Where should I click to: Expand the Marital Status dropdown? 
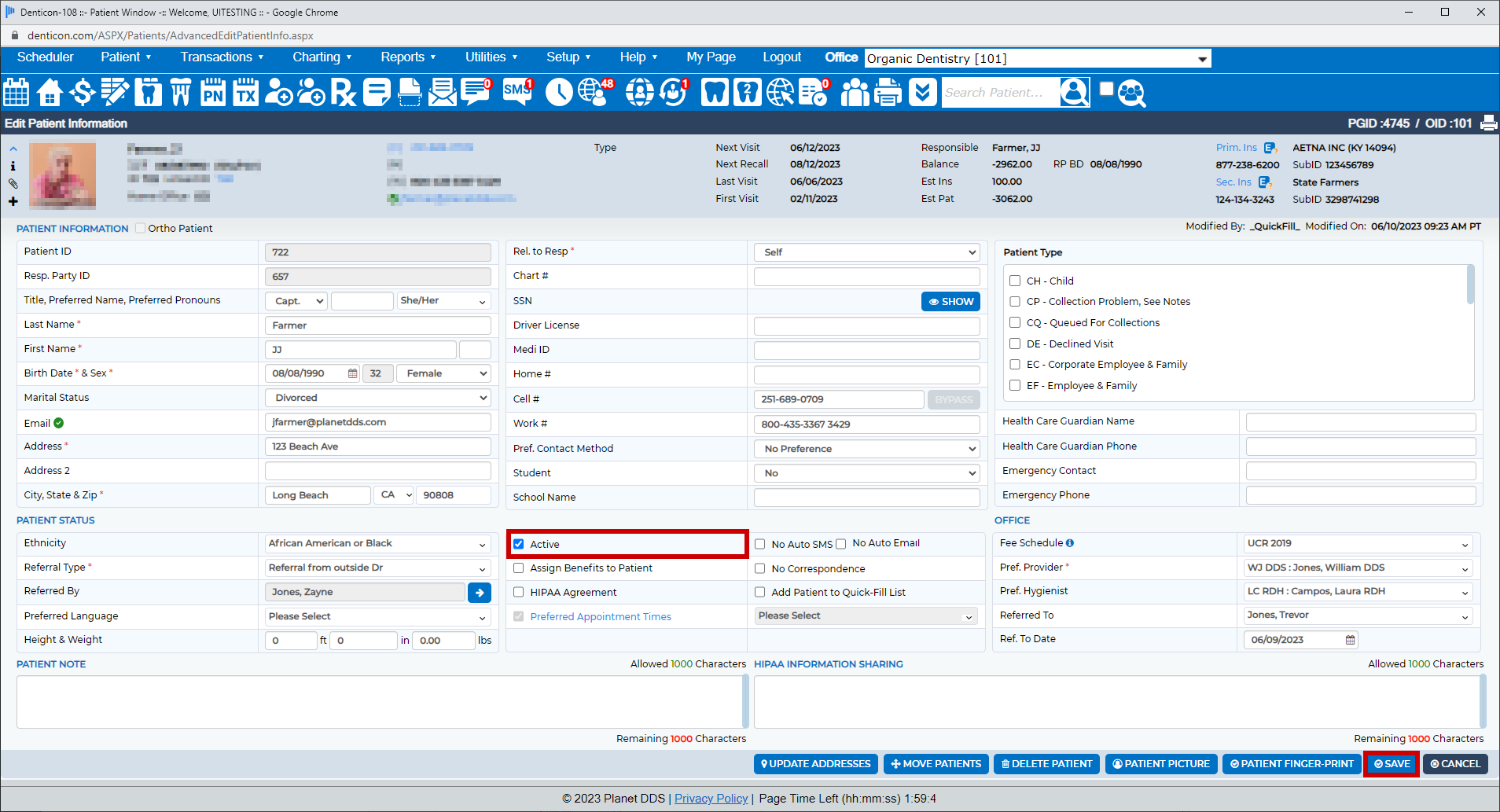(x=378, y=398)
